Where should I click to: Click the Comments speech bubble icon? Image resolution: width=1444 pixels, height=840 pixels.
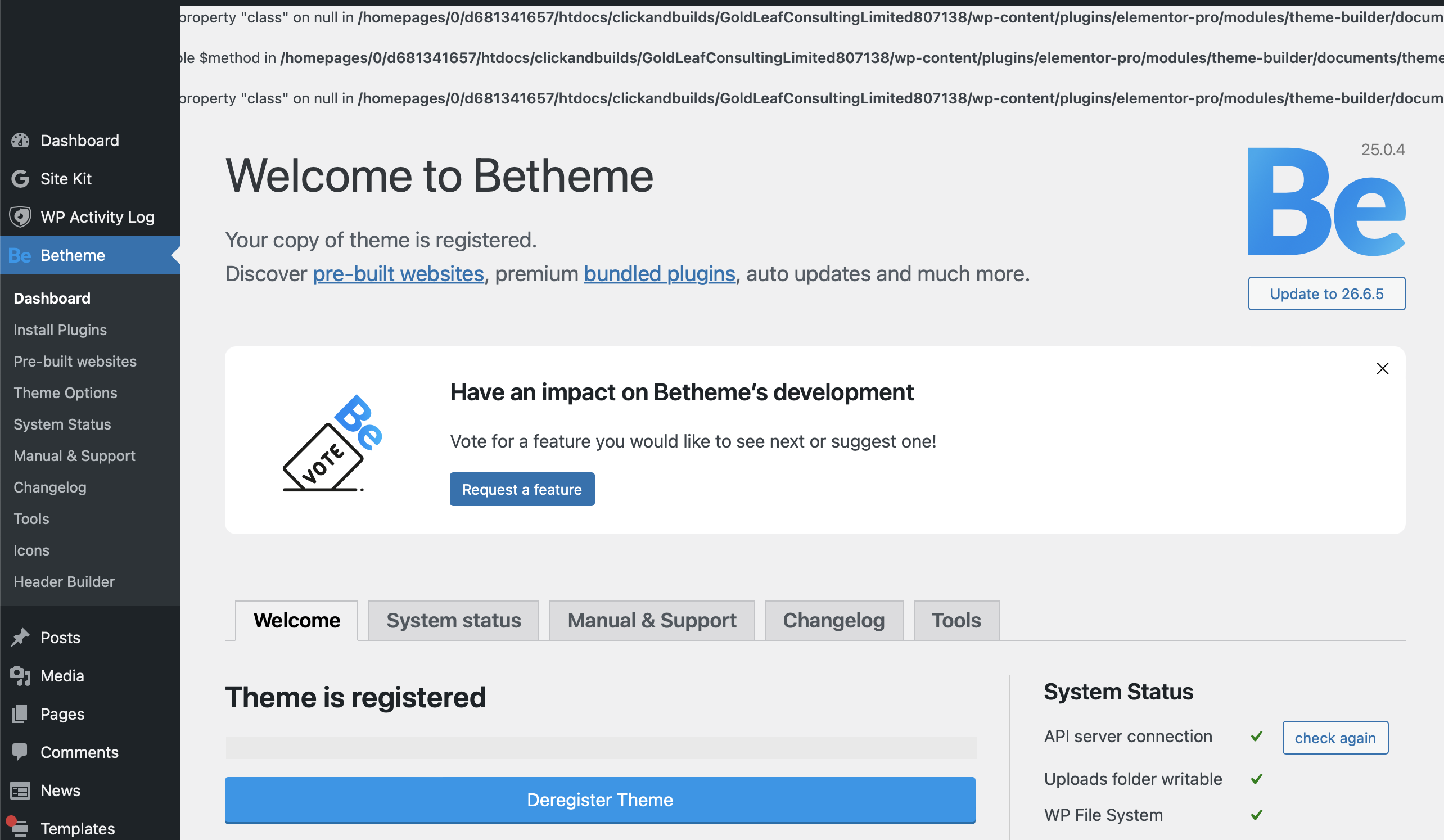pyautogui.click(x=20, y=752)
